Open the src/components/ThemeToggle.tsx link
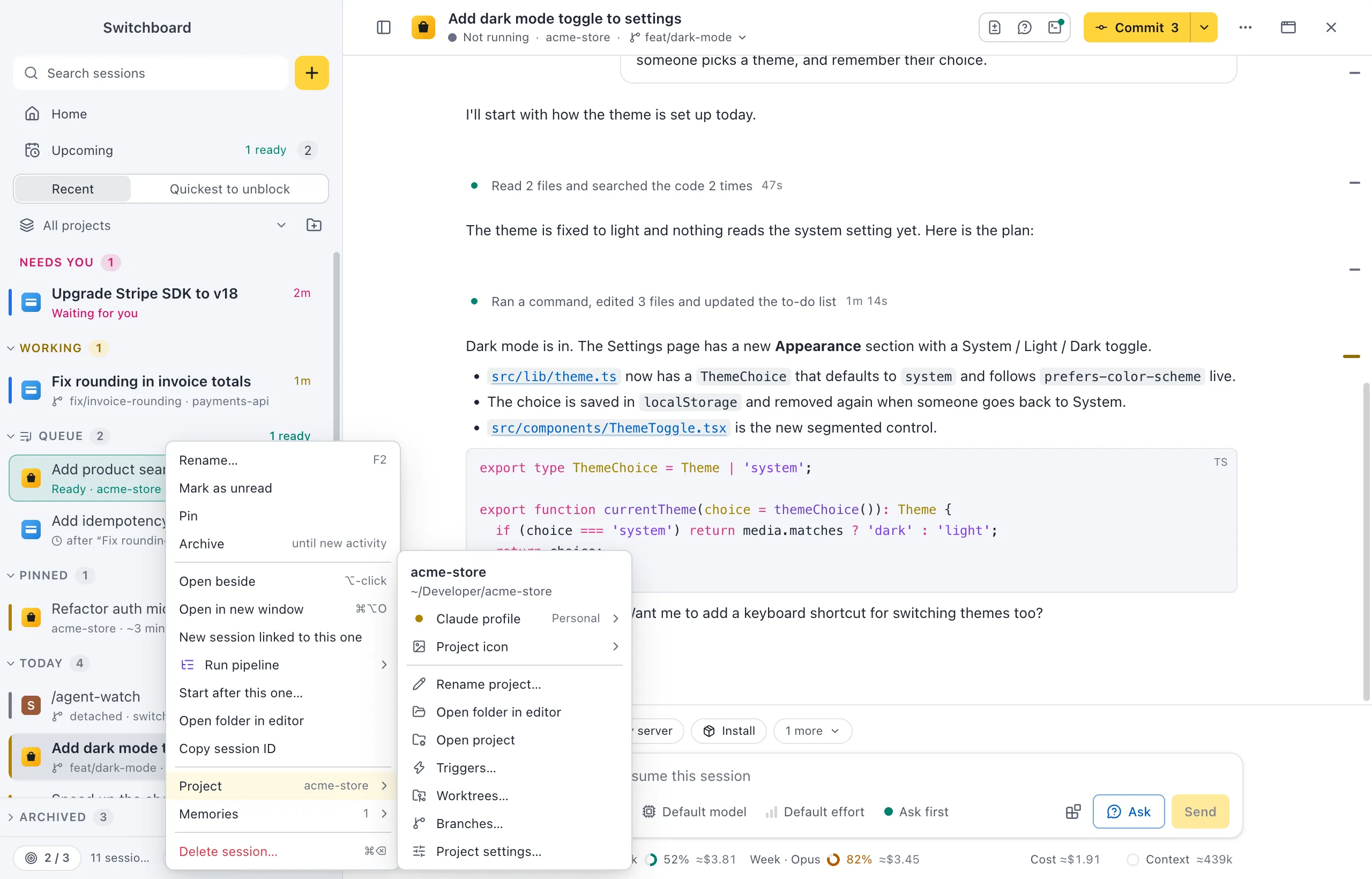 608,428
